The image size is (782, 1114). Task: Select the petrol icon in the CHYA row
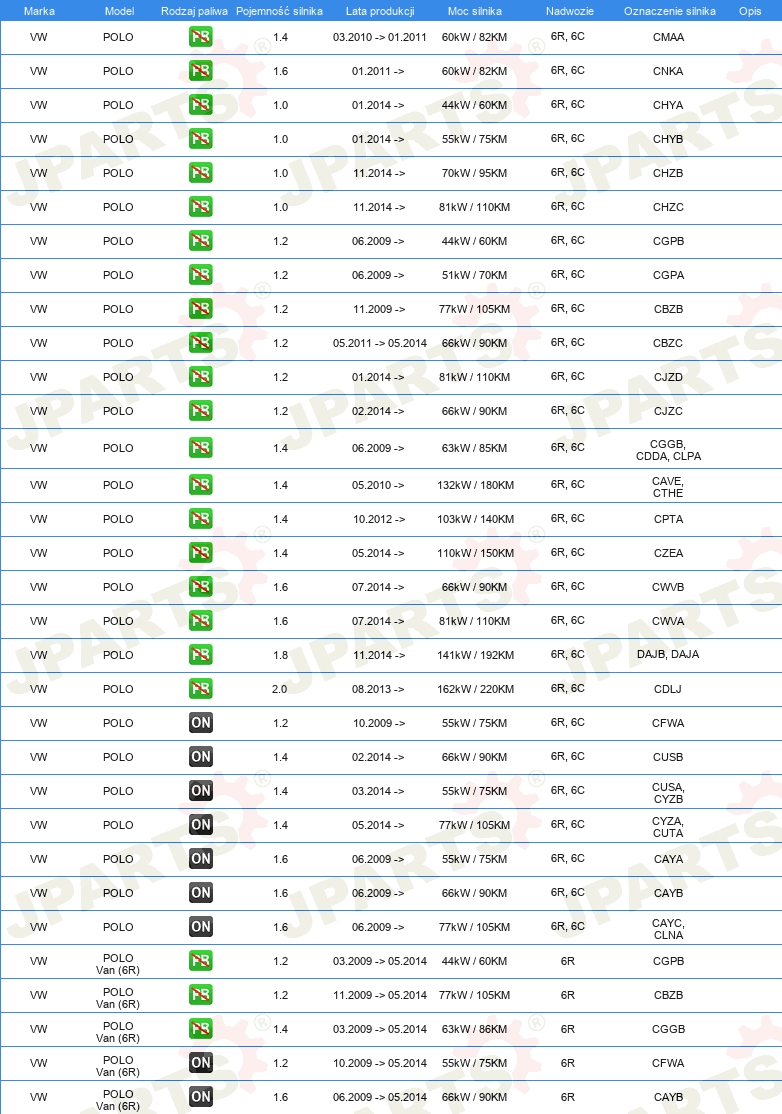pos(201,105)
